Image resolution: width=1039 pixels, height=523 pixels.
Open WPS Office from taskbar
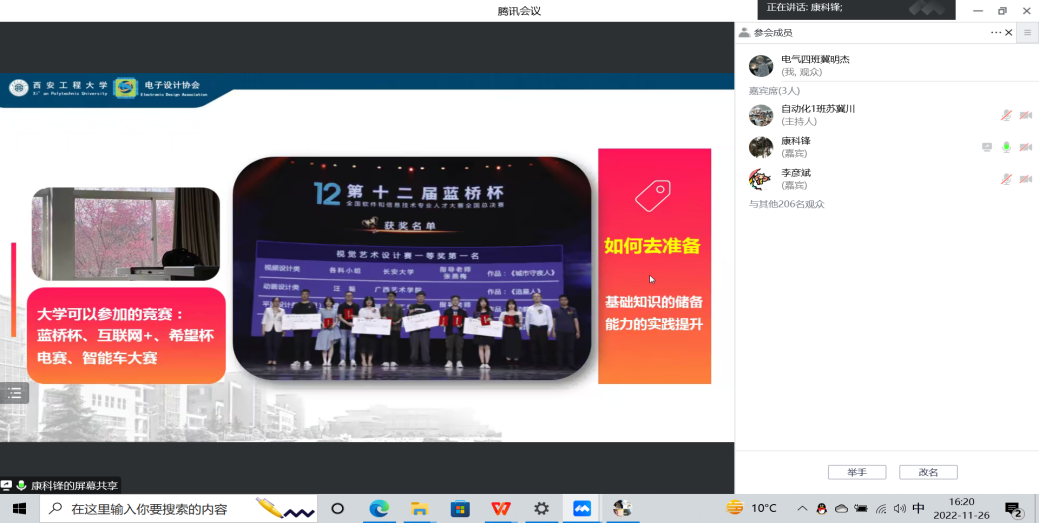click(x=501, y=508)
